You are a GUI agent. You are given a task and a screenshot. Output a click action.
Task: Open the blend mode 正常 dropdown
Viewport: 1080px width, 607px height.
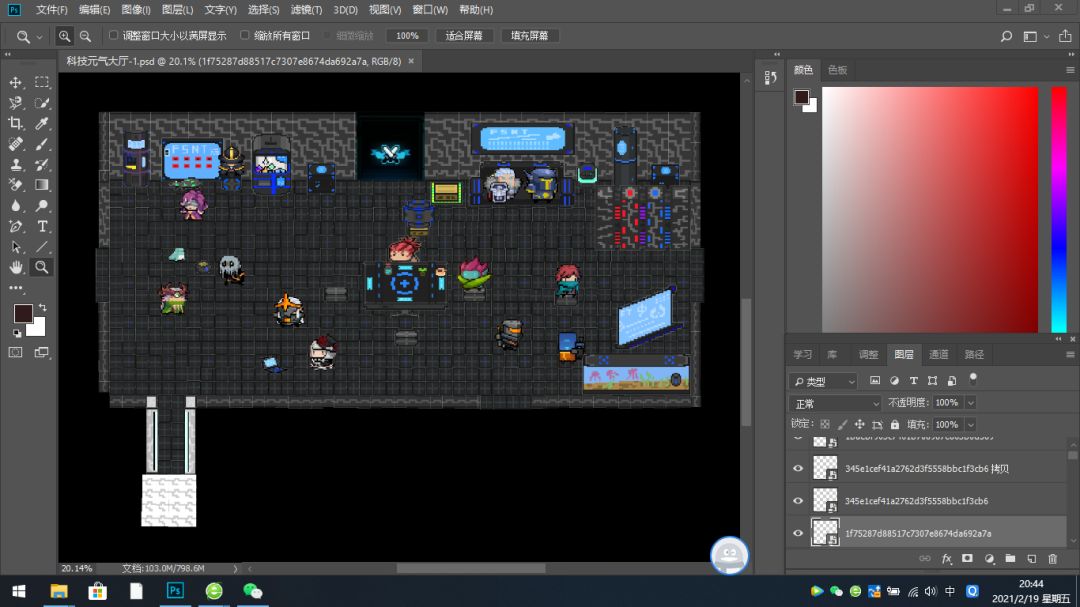pos(835,403)
